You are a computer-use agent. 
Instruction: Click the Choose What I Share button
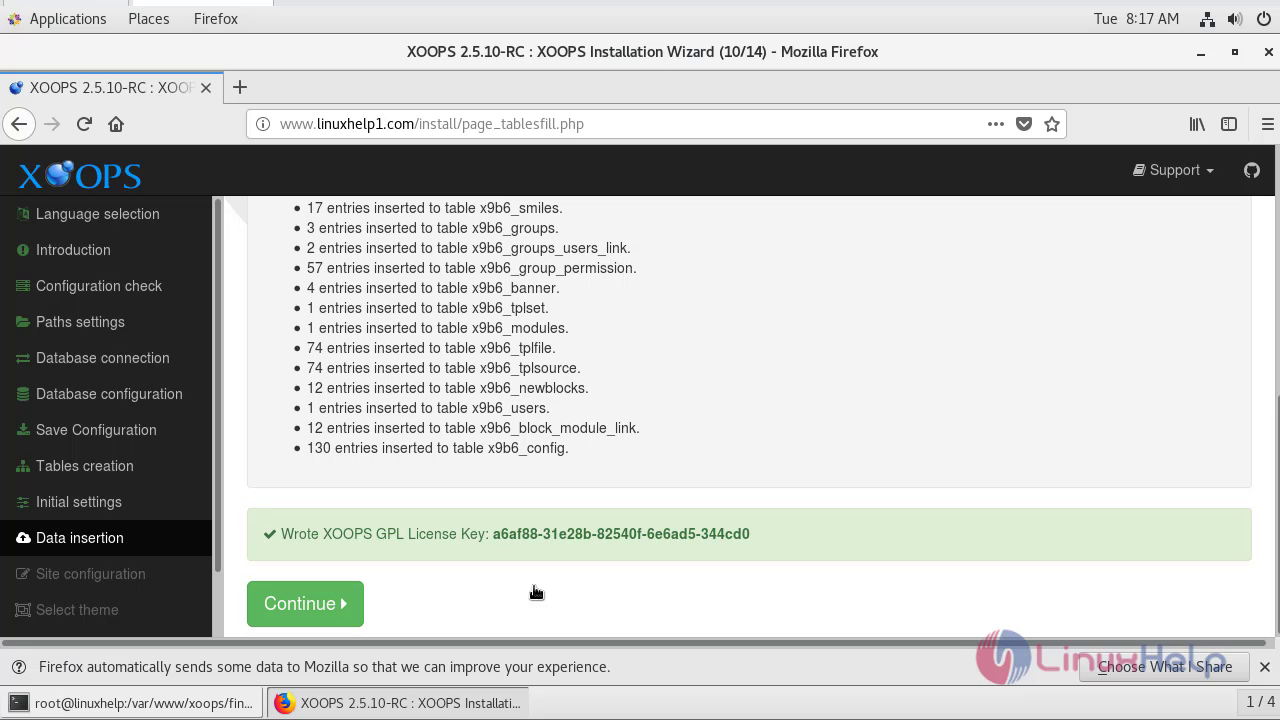(1165, 667)
